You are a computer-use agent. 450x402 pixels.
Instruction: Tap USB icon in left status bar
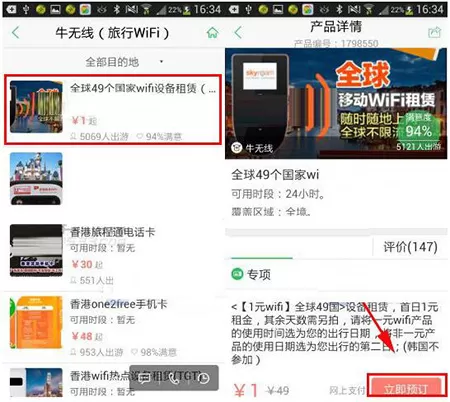tap(26, 9)
